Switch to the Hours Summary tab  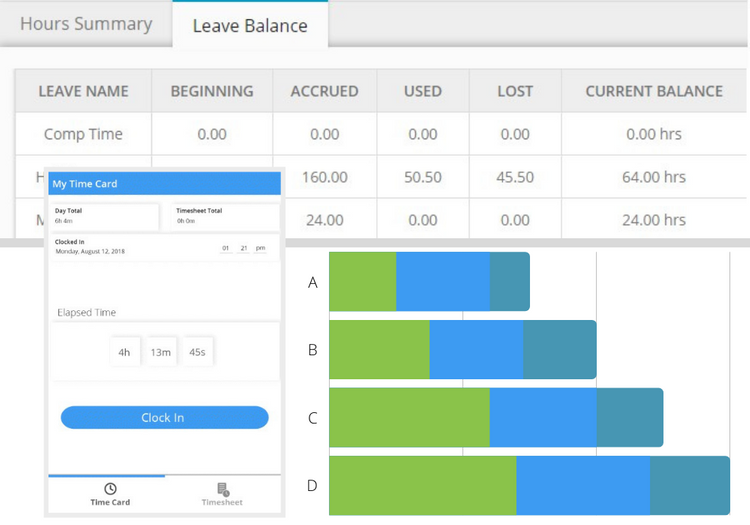[x=86, y=24]
